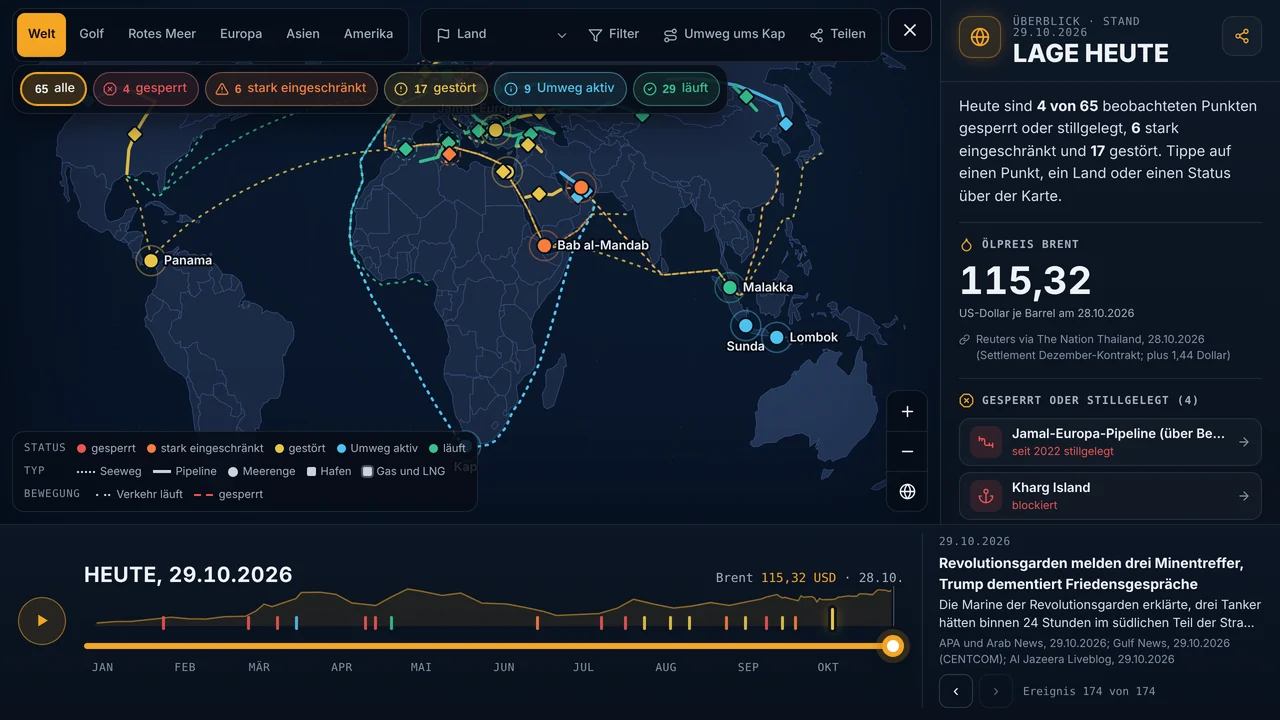Reset map to globe view
Viewport: 1280px width, 720px height.
pos(907,491)
